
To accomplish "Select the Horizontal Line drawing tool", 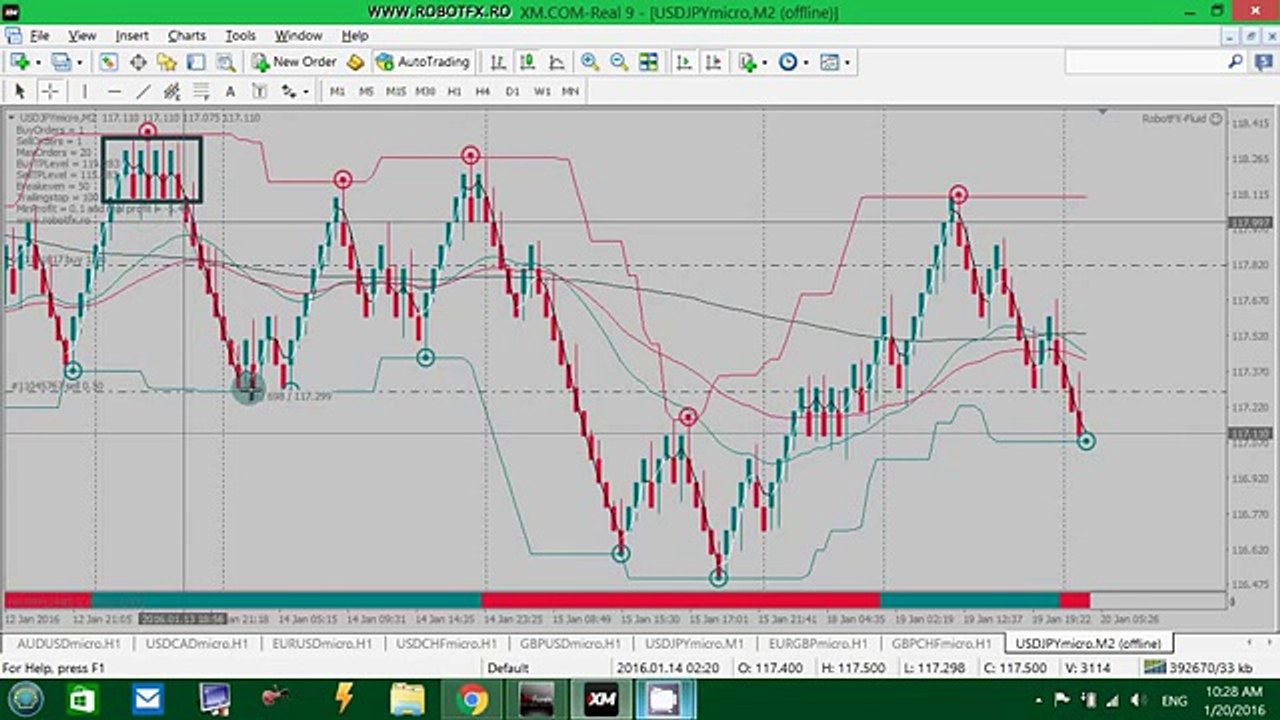I will click(x=113, y=91).
